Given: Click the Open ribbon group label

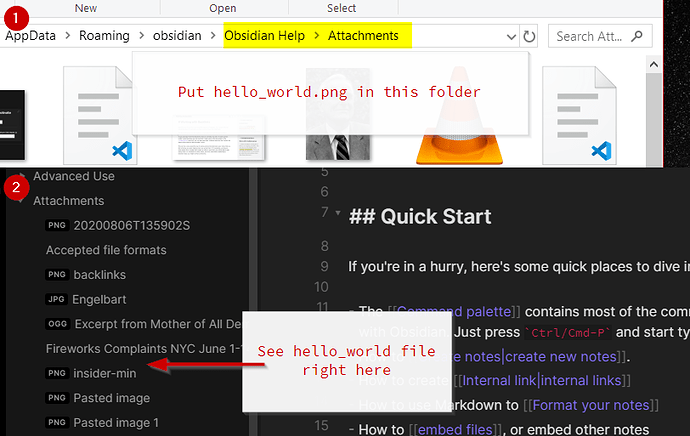Looking at the screenshot, I should pos(223,8).
